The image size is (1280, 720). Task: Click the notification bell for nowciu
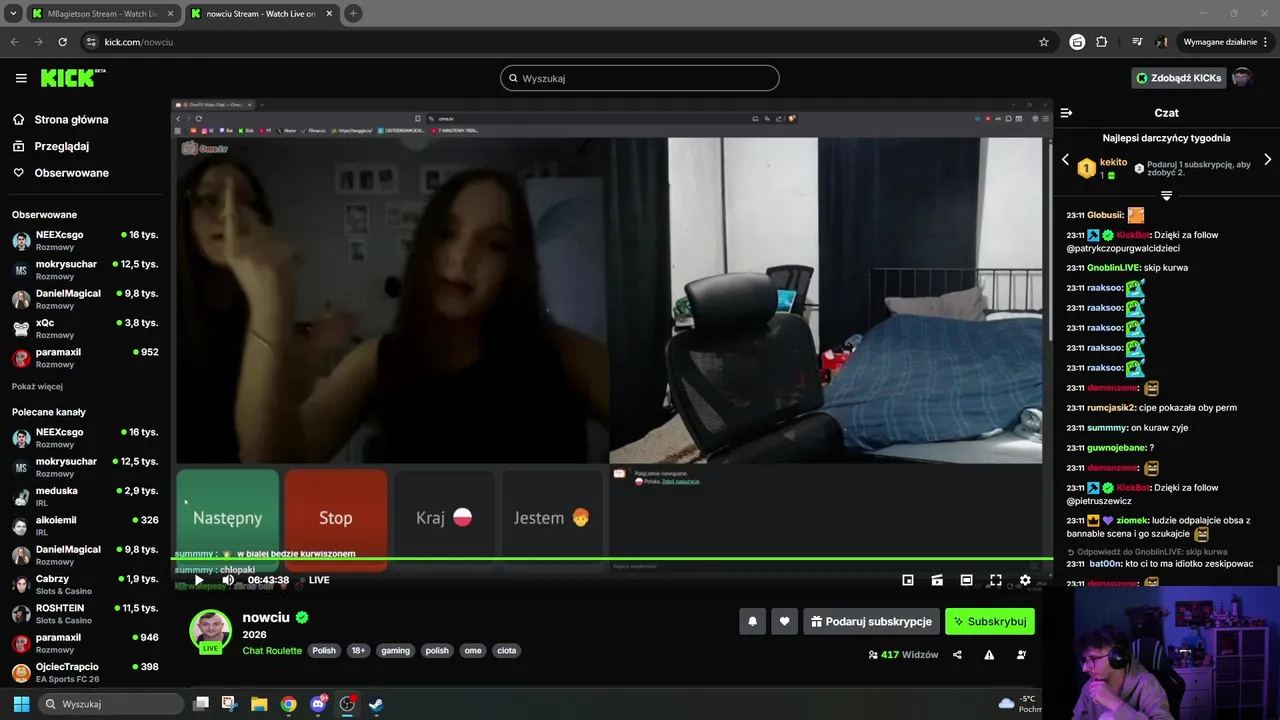pyautogui.click(x=753, y=621)
